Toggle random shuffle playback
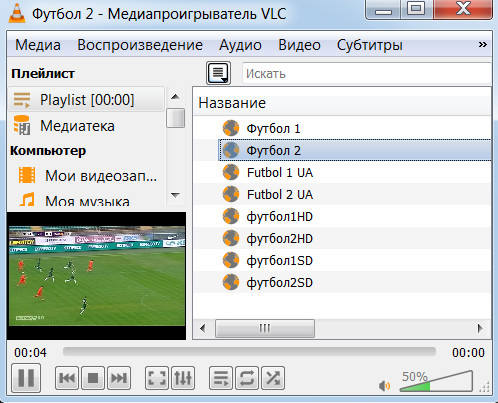 pos(273,378)
